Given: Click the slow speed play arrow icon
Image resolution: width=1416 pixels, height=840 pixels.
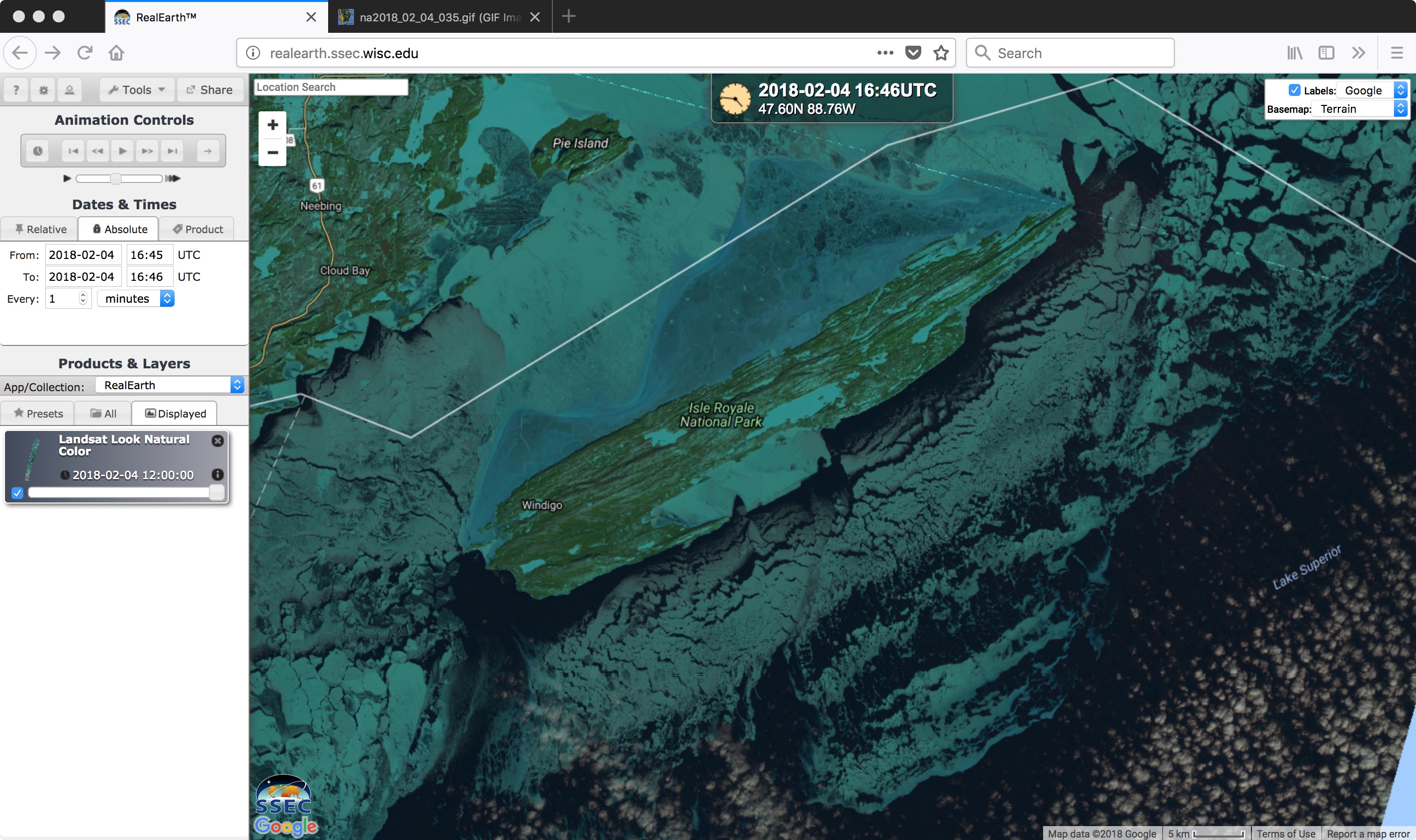Looking at the screenshot, I should point(67,178).
